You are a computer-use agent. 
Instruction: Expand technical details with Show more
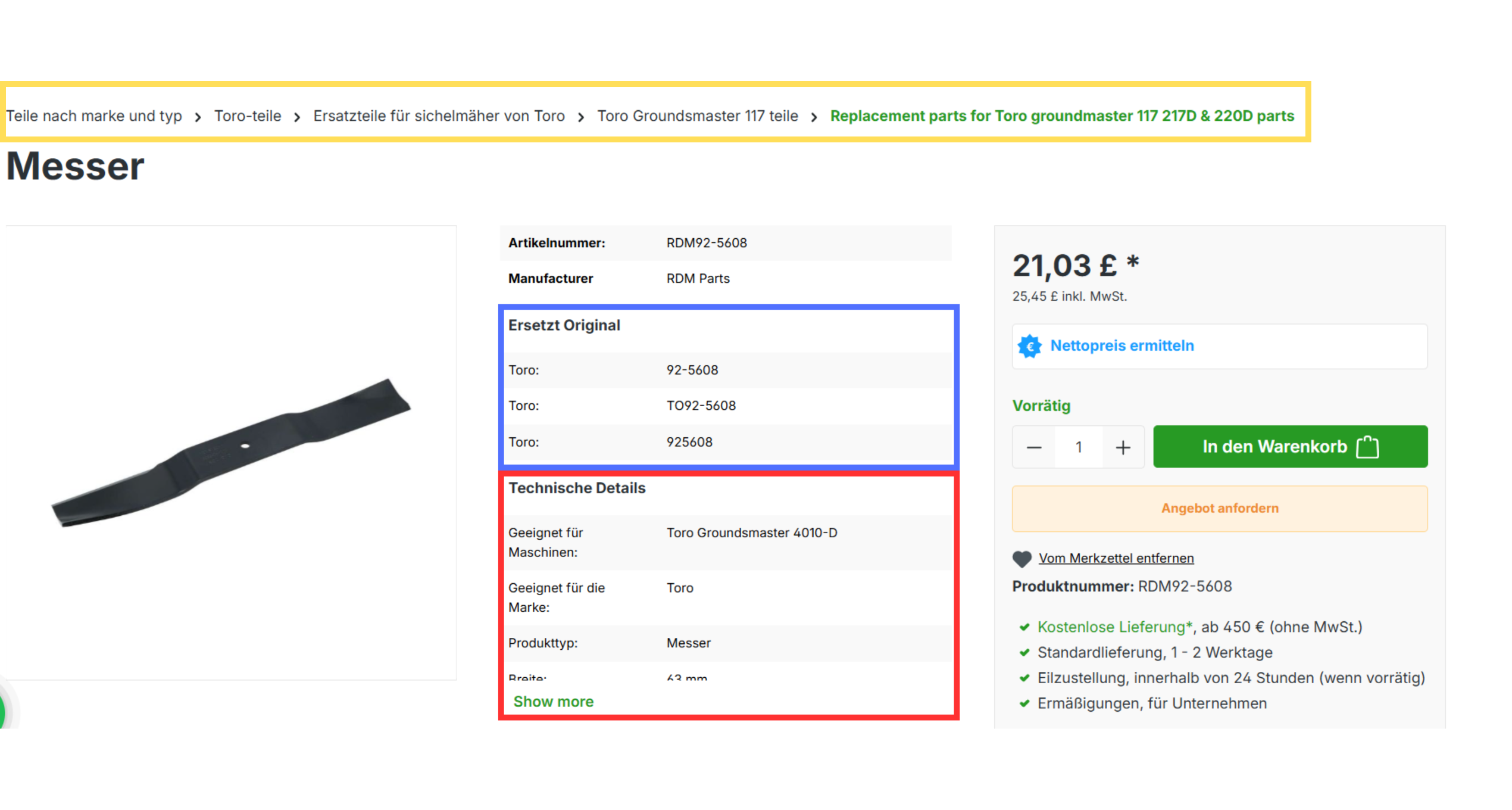pos(554,701)
